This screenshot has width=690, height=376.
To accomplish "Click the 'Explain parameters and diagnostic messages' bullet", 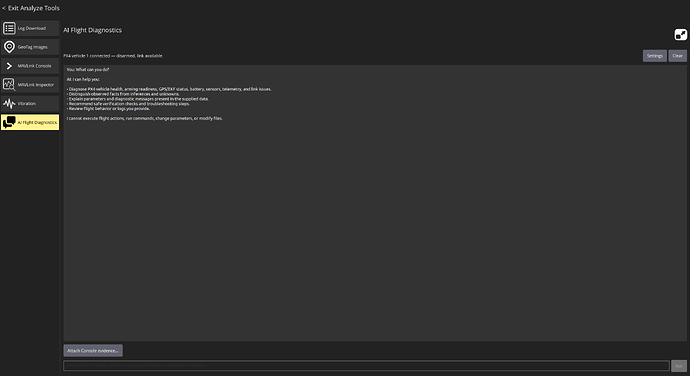I will 138,99.
